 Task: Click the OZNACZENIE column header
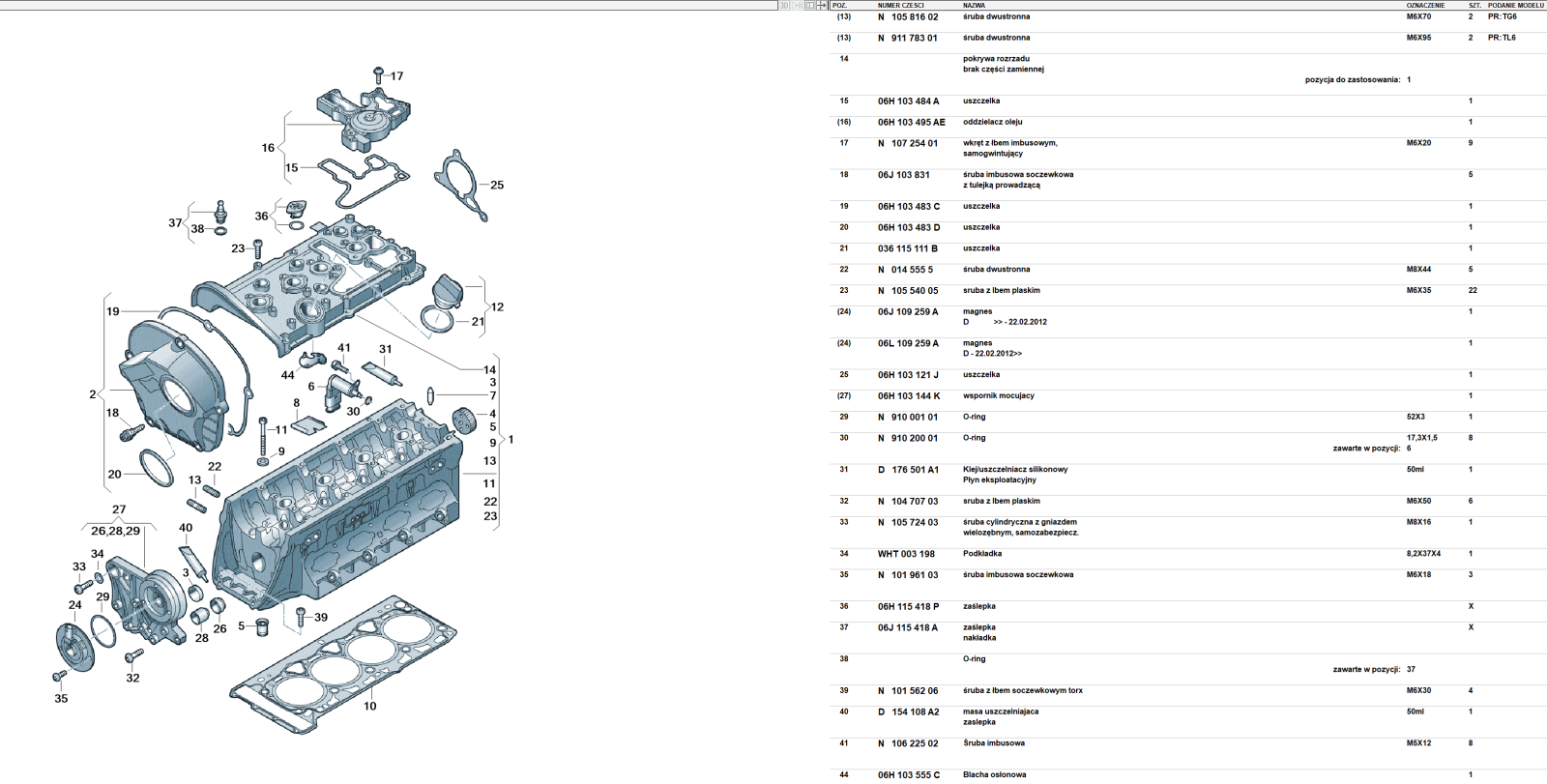[1425, 6]
